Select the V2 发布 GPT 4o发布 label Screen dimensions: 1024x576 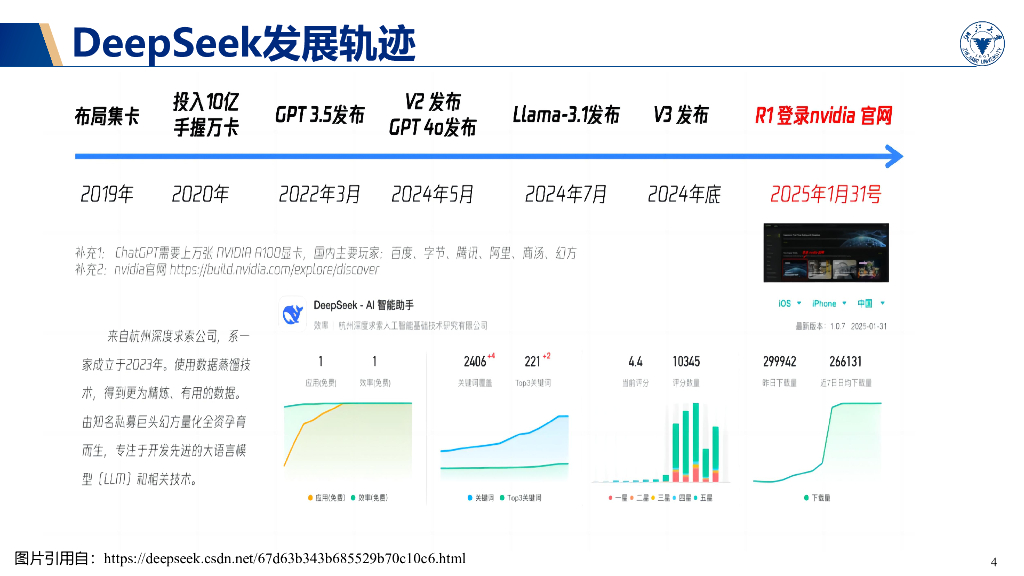[x=432, y=114]
